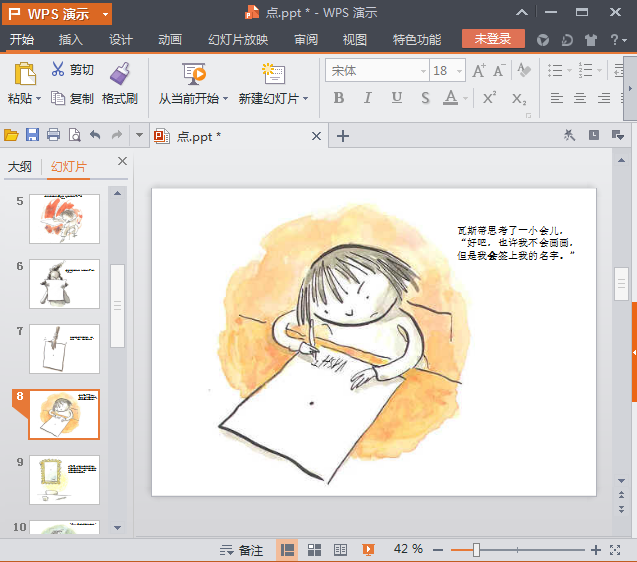This screenshot has height=562, width=637.
Task: Open print preview icon
Action: pos(74,135)
